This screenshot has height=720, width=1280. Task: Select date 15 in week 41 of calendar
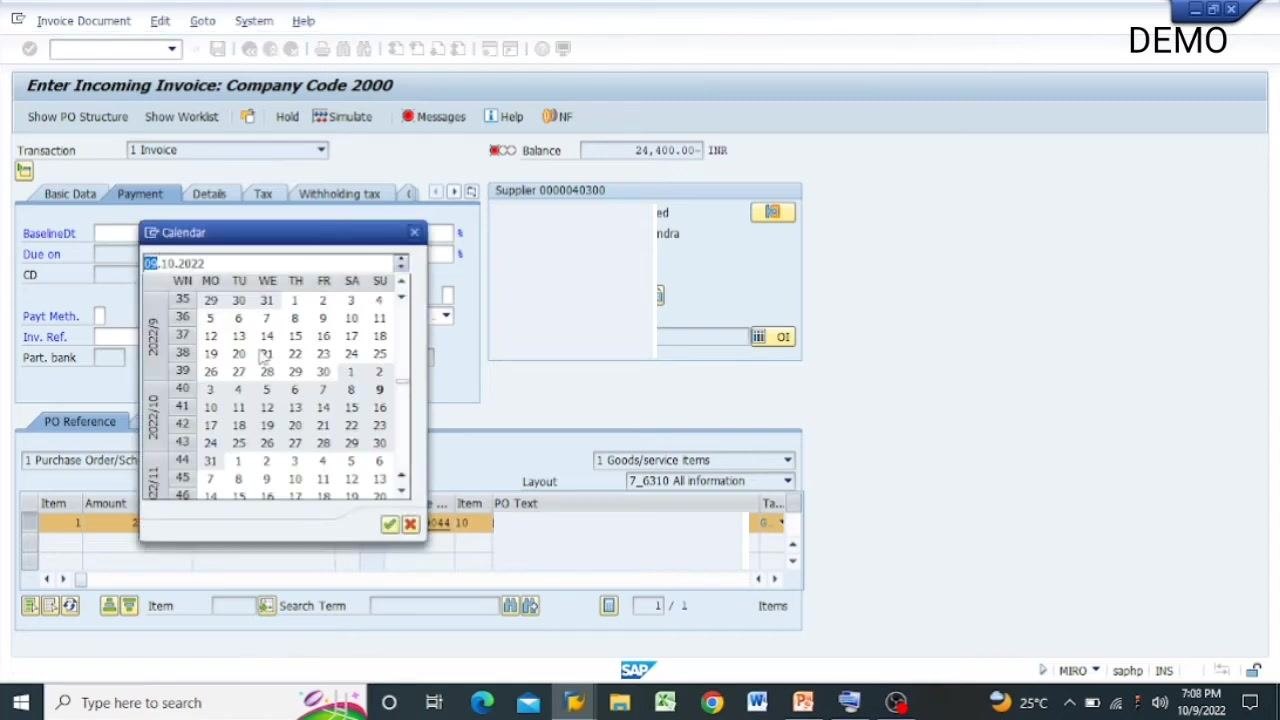351,408
